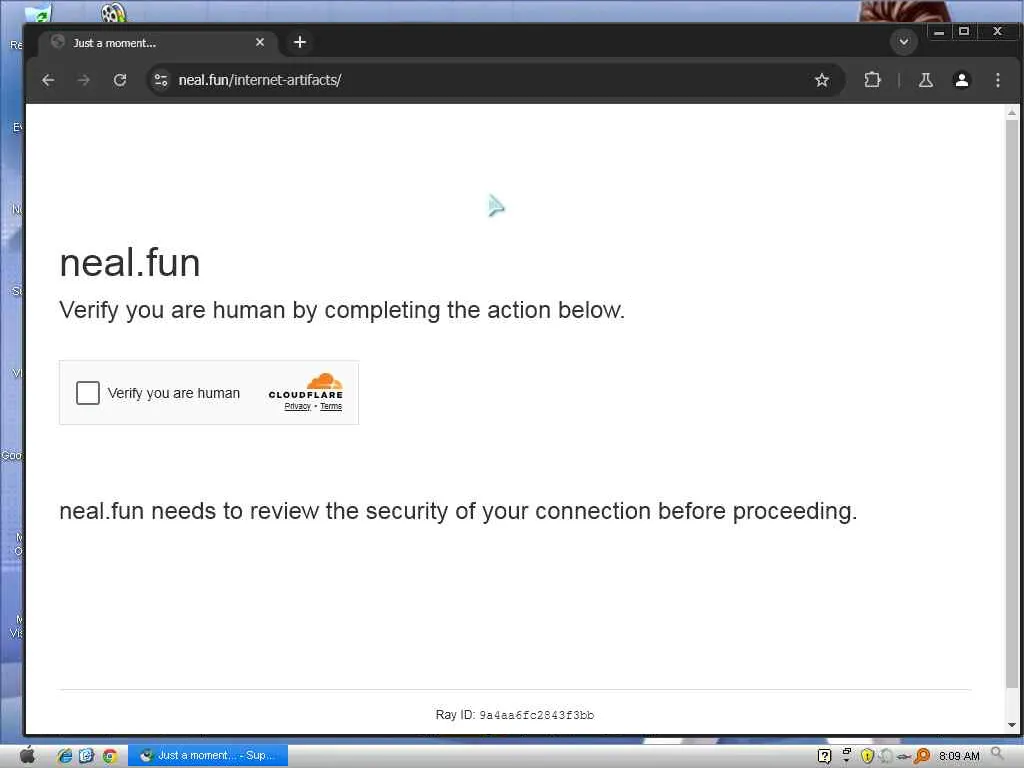This screenshot has width=1024, height=768.
Task: Click the forward navigation arrow
Action: (84, 80)
